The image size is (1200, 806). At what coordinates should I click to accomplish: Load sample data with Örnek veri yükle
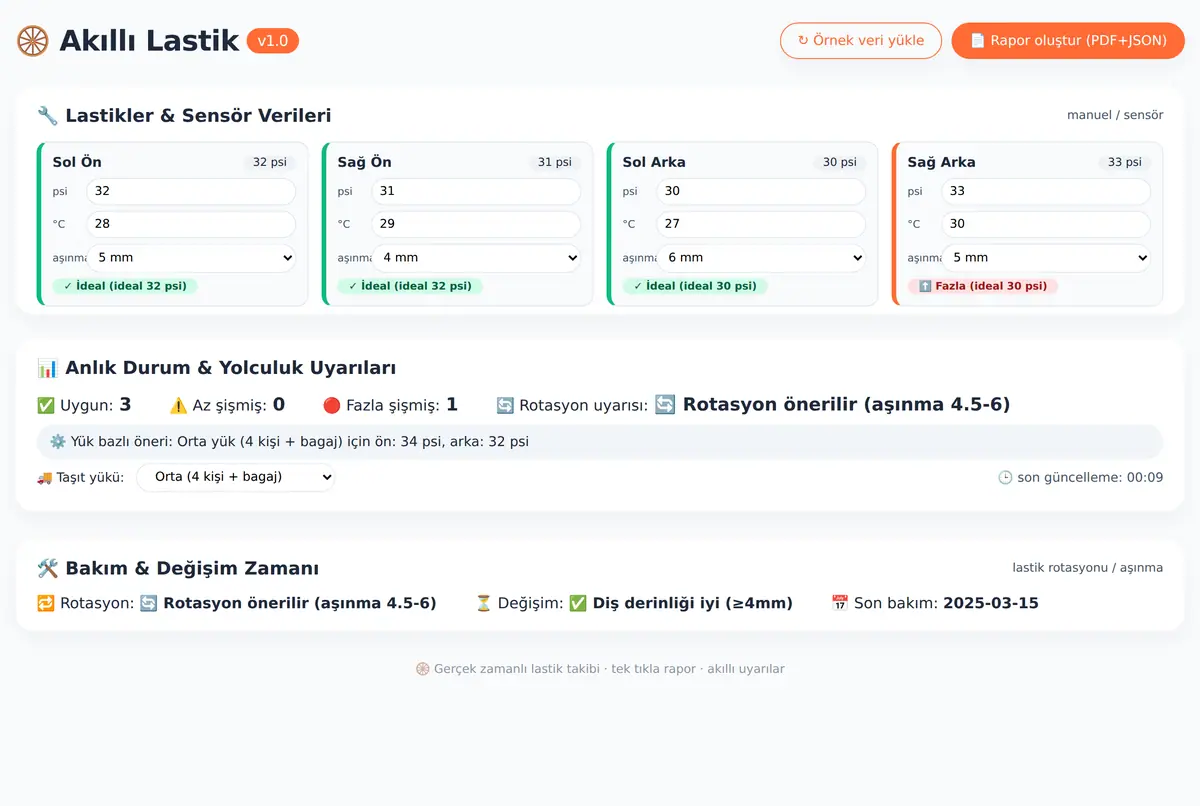[x=861, y=41]
